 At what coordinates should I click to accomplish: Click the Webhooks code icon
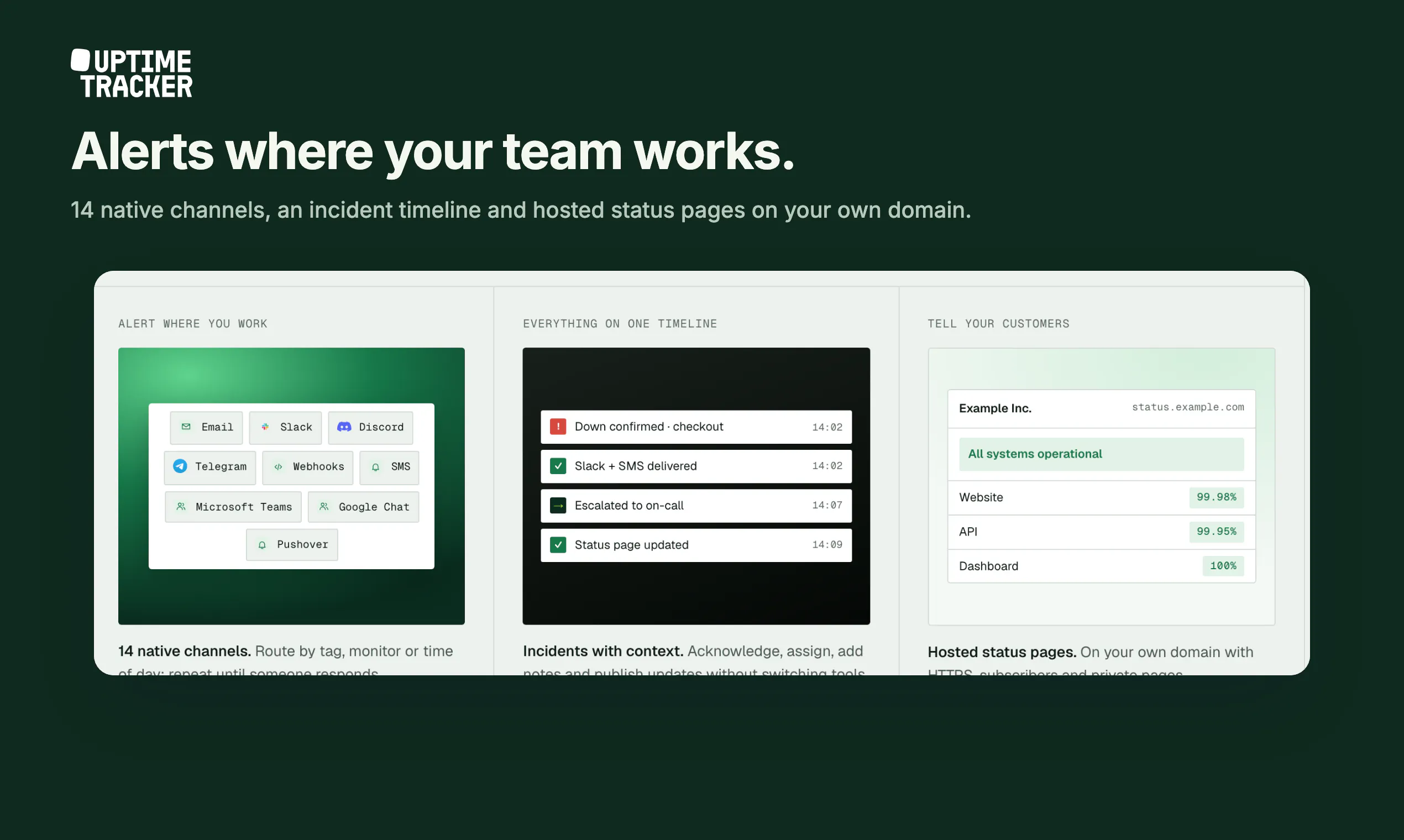point(278,467)
